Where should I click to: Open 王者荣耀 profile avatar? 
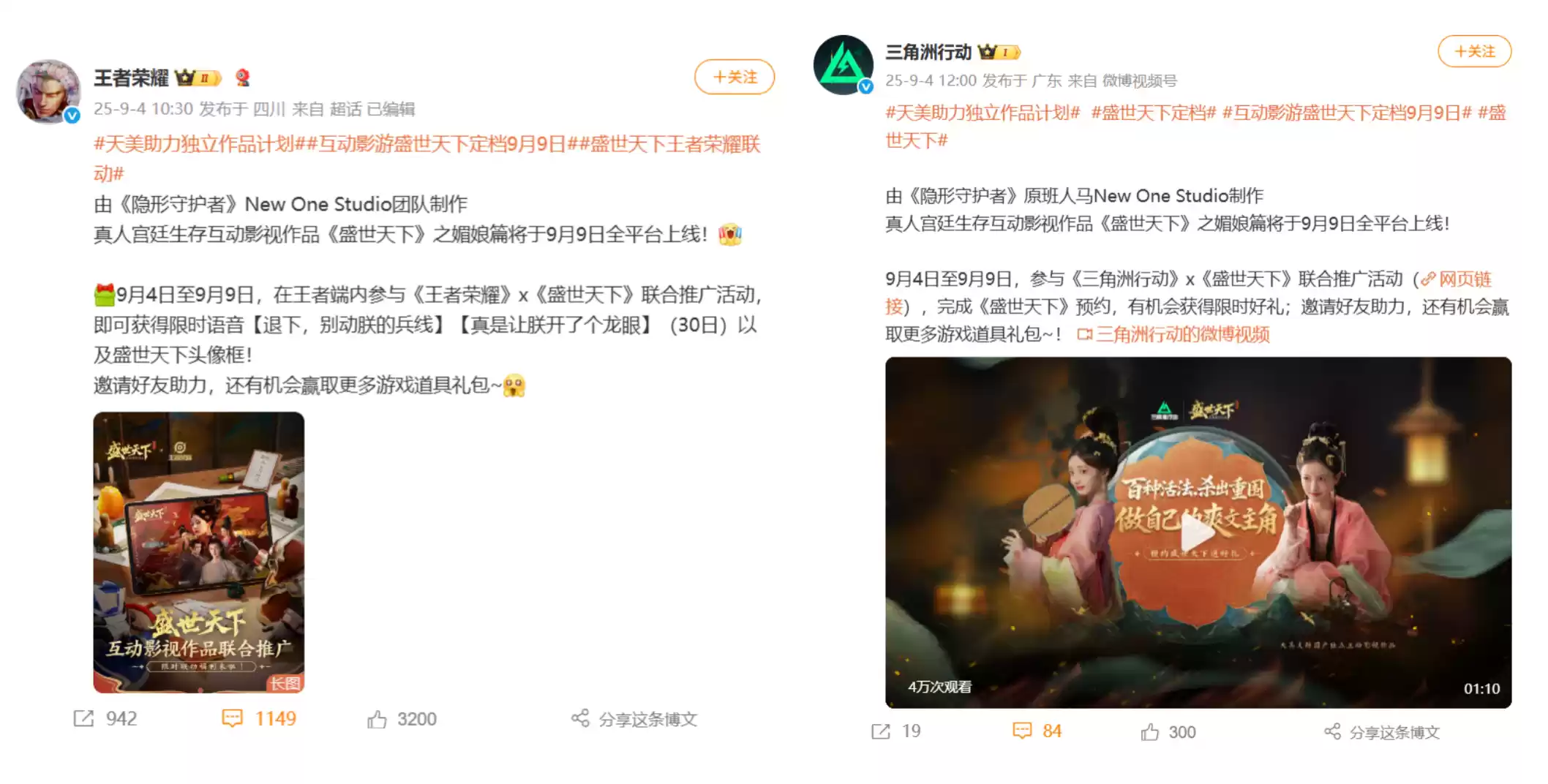click(48, 91)
